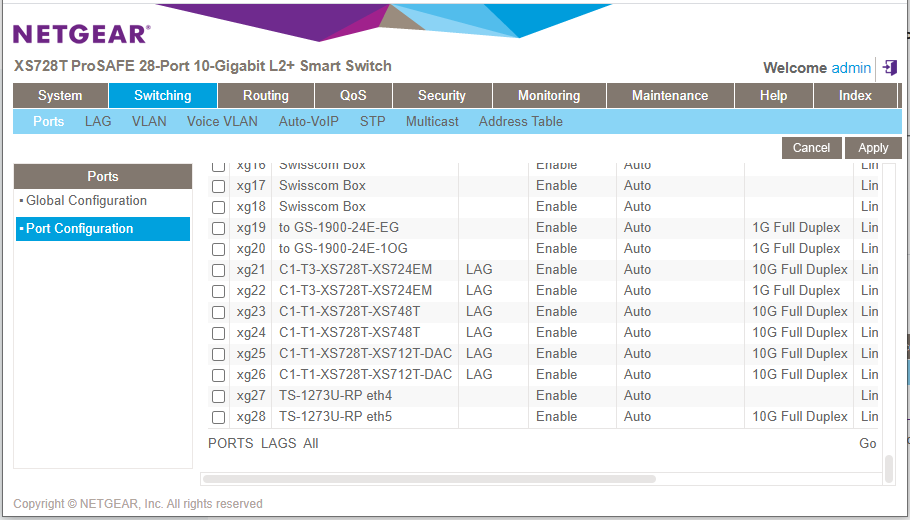Show the LAGS port list

pyautogui.click(x=278, y=443)
